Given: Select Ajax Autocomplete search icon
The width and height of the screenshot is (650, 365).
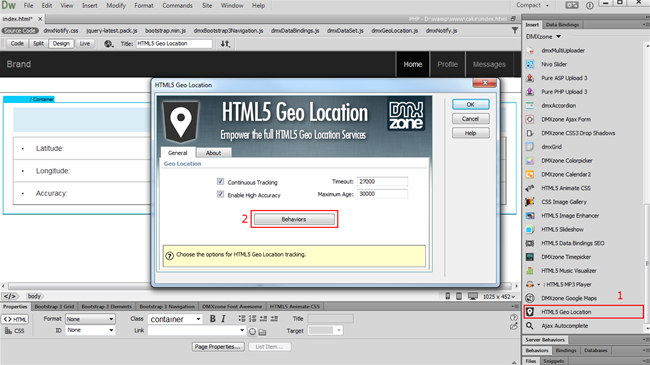Looking at the screenshot, I should click(530, 326).
